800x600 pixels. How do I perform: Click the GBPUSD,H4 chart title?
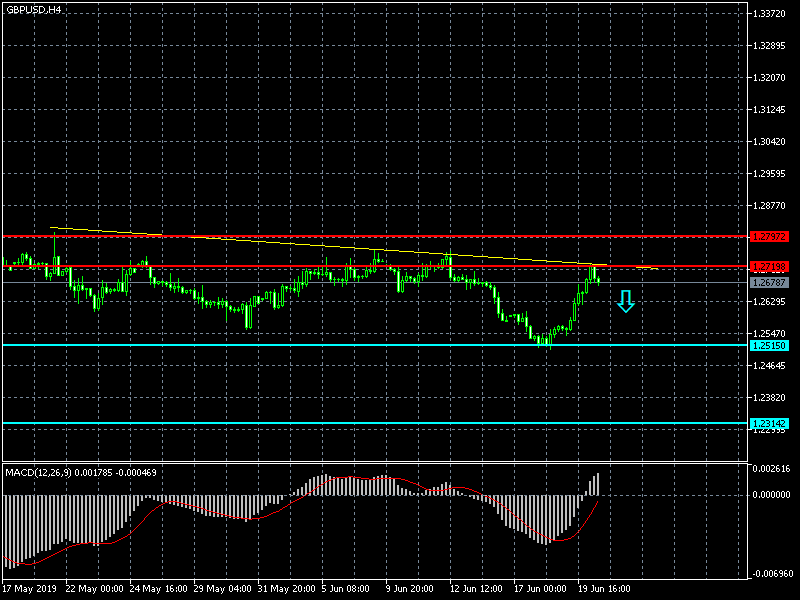click(32, 9)
